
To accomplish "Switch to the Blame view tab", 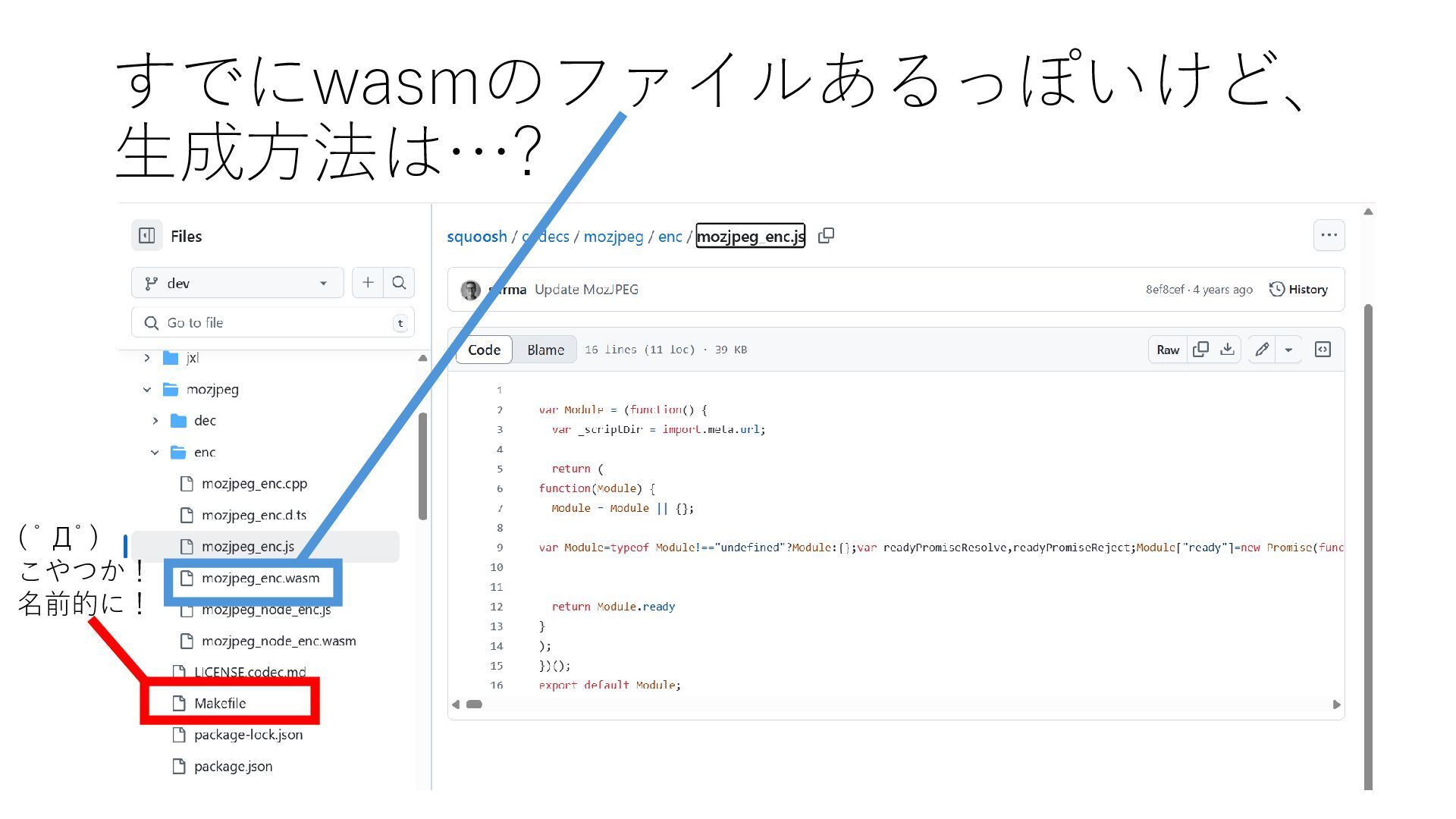I will [x=545, y=350].
